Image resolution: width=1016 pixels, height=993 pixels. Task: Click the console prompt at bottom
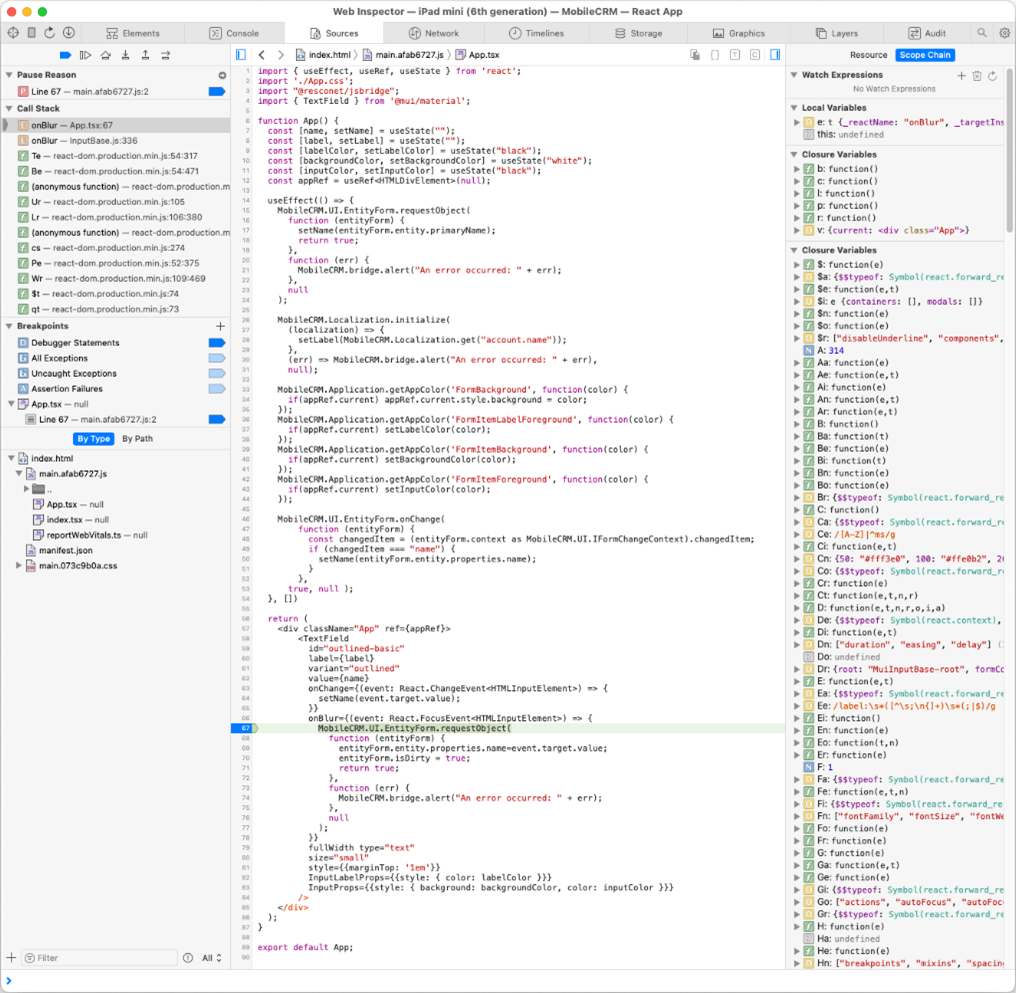(x=508, y=981)
